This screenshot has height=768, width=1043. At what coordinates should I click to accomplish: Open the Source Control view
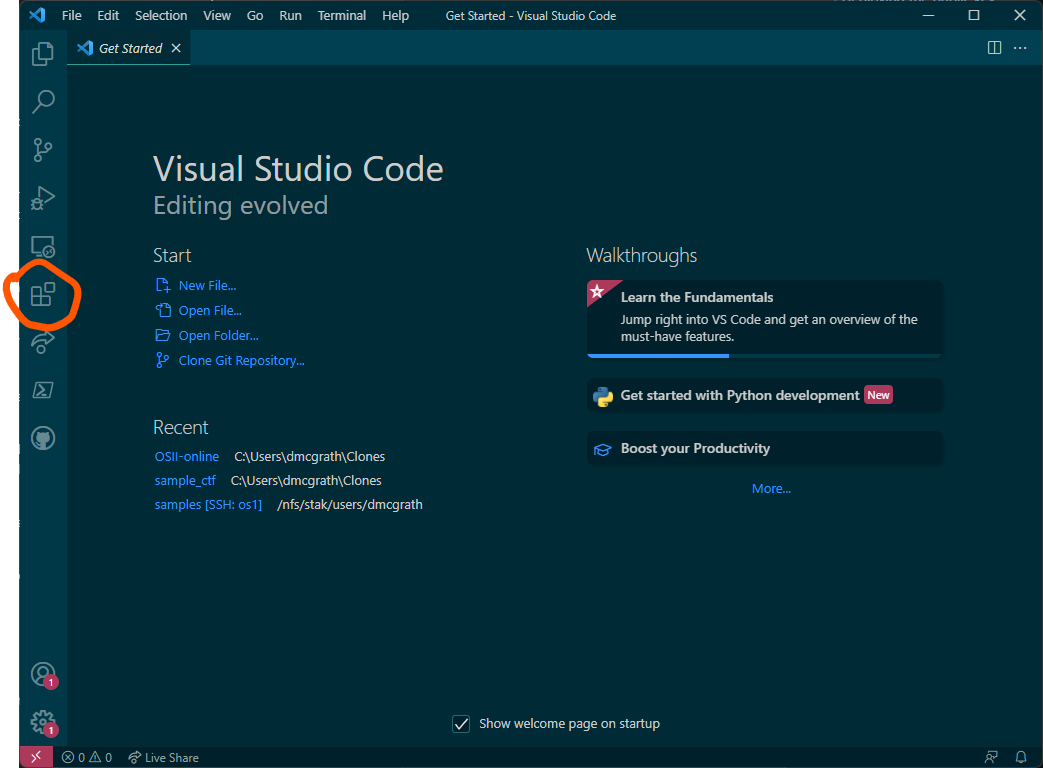click(43, 150)
